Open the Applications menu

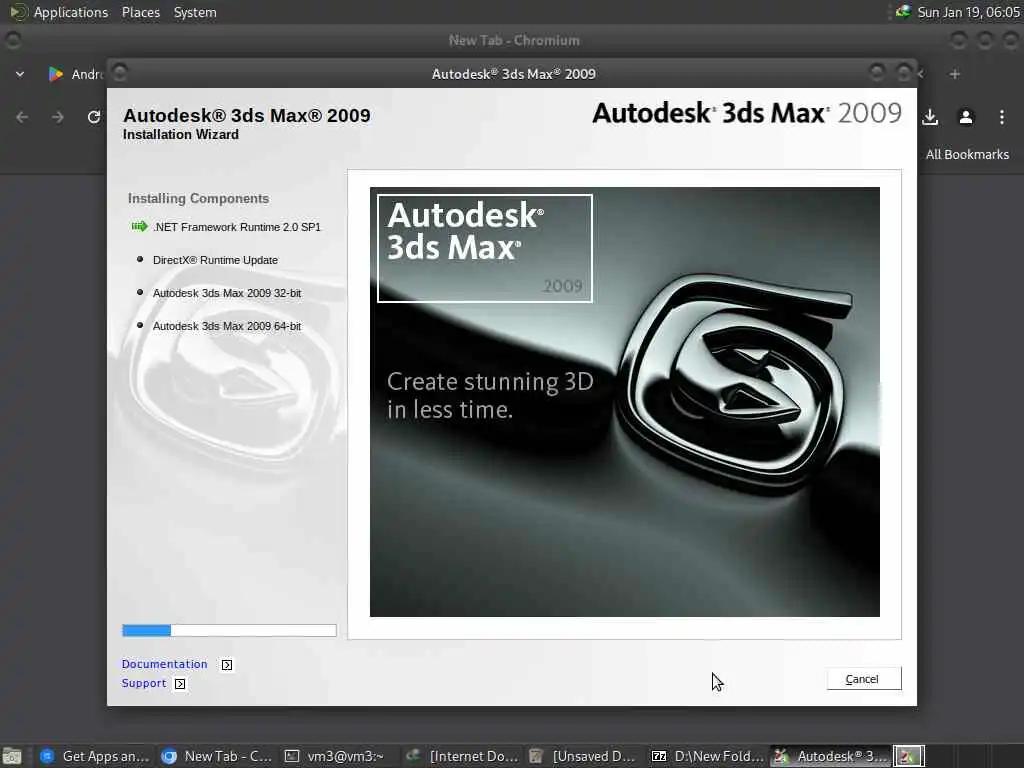pos(71,12)
